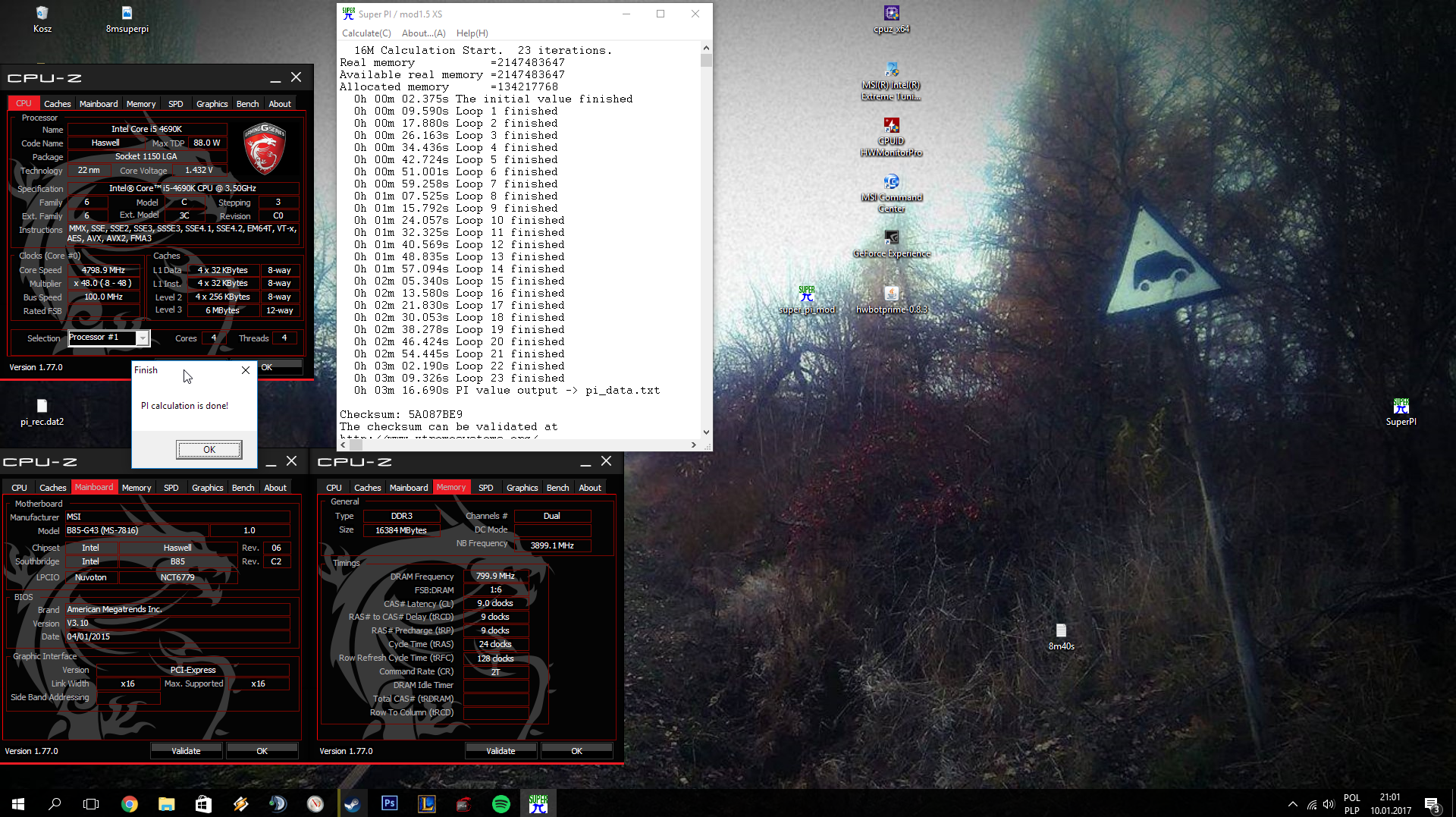Open the red MSI taskbar app icon

[463, 803]
